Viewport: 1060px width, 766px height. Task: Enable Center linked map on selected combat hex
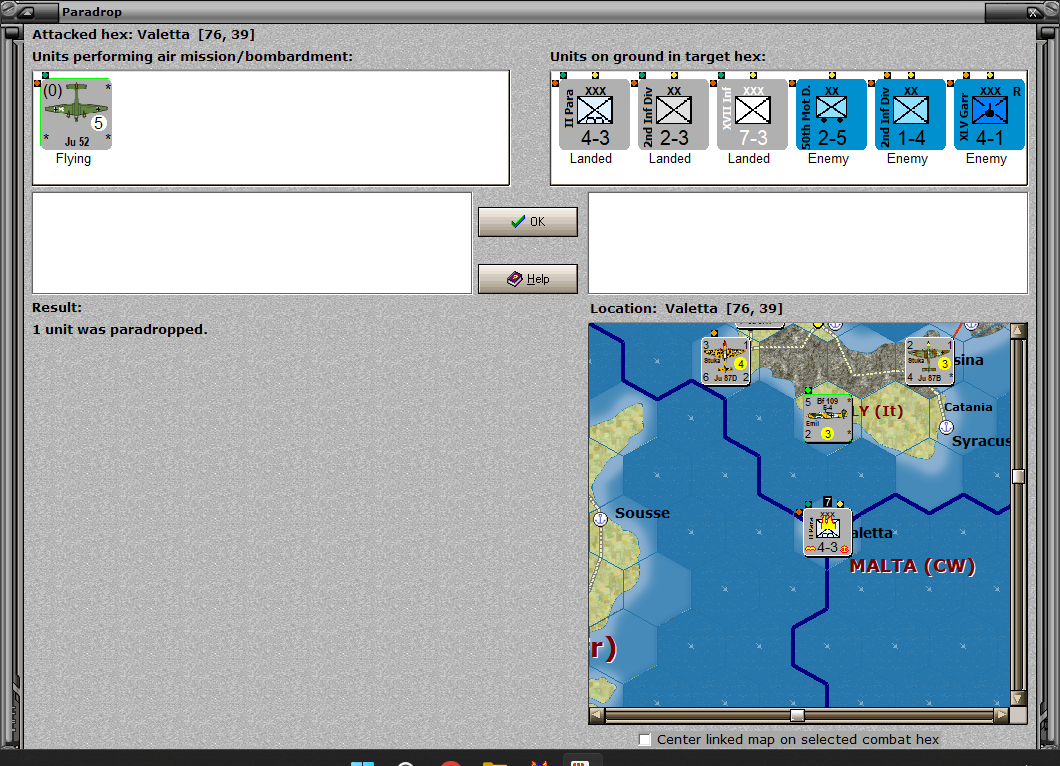point(645,740)
